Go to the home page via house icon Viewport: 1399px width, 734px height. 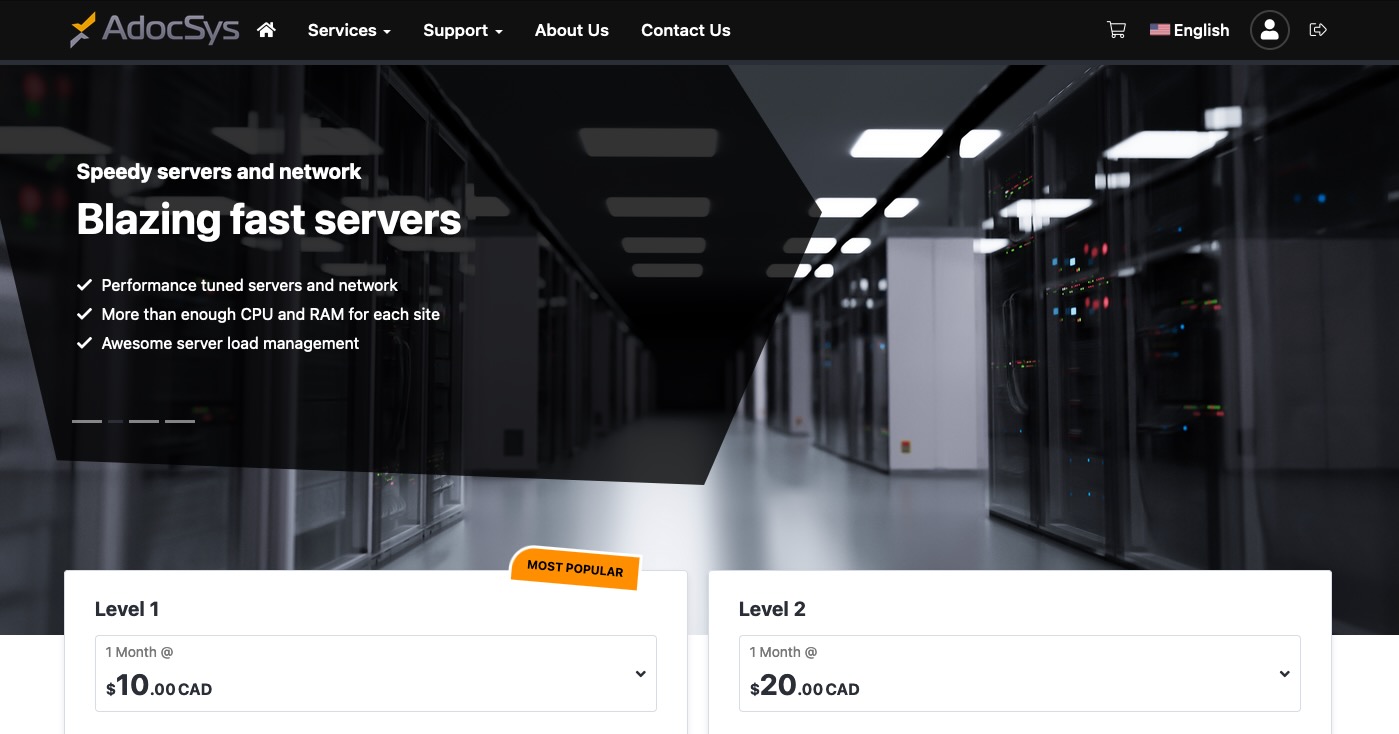[x=266, y=30]
